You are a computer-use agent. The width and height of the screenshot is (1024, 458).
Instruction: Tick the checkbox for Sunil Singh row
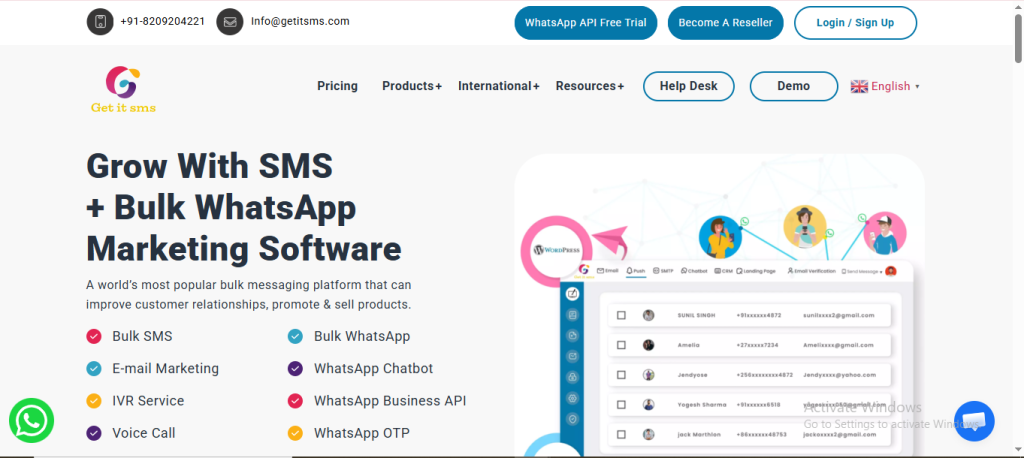point(621,315)
